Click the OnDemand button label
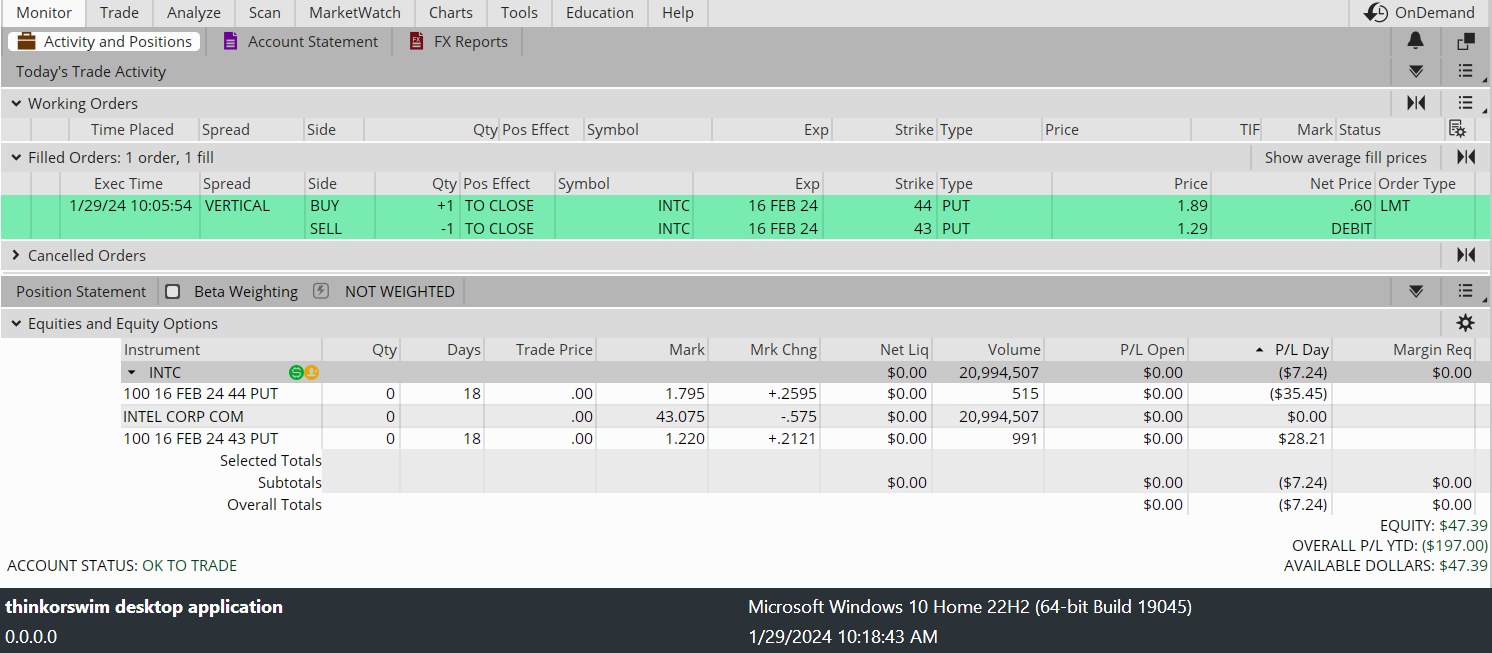Viewport: 1492px width, 653px height. pos(1434,13)
